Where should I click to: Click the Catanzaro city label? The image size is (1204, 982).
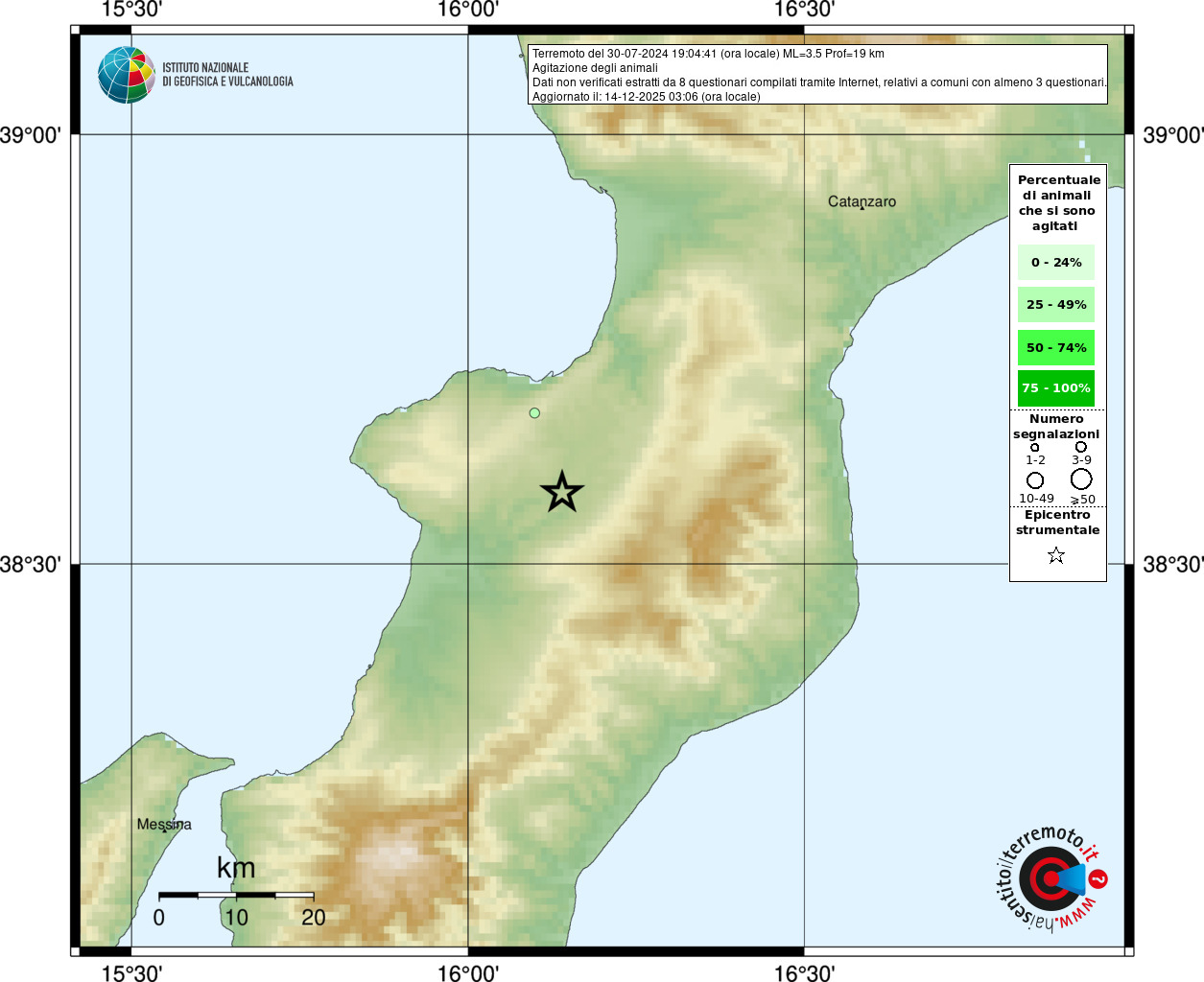[x=862, y=202]
